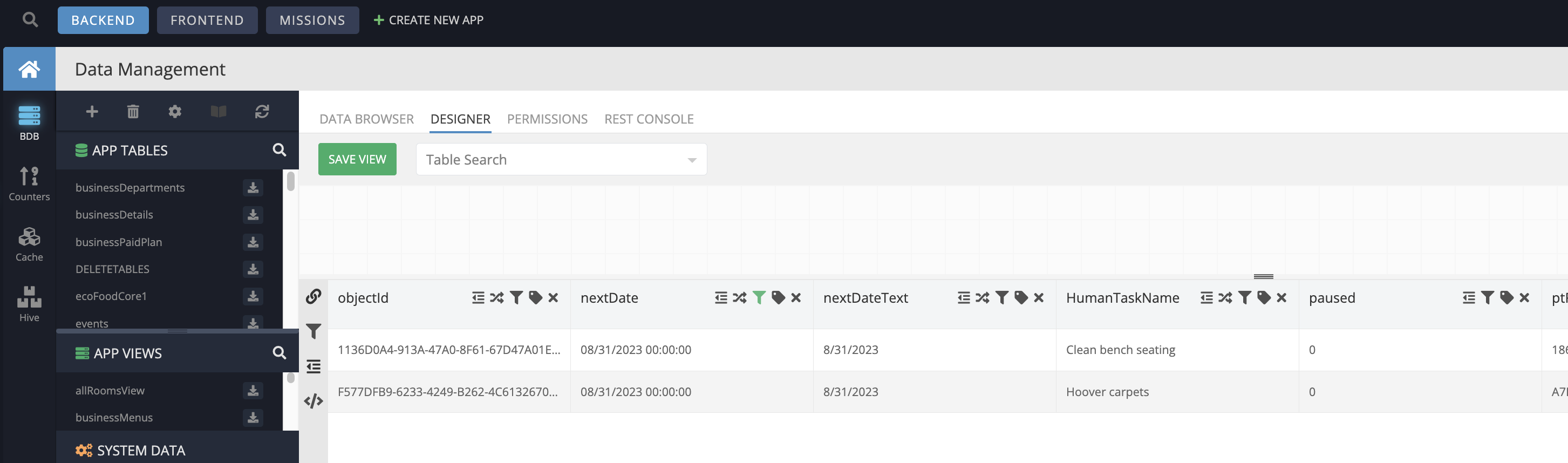Open the Counters sidebar section
The image size is (1568, 463).
pyautogui.click(x=29, y=183)
